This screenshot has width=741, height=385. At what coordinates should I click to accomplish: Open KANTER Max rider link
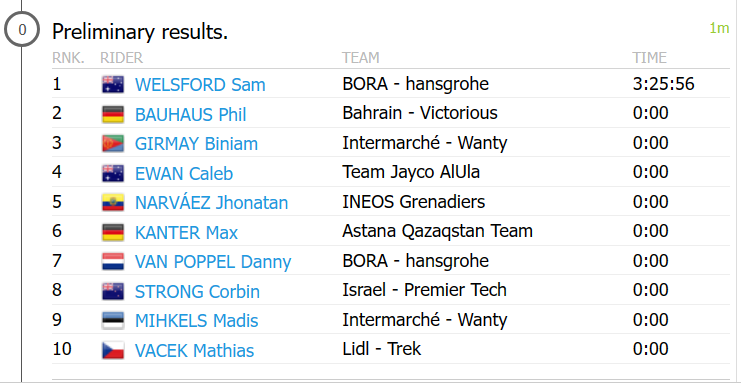tap(186, 233)
